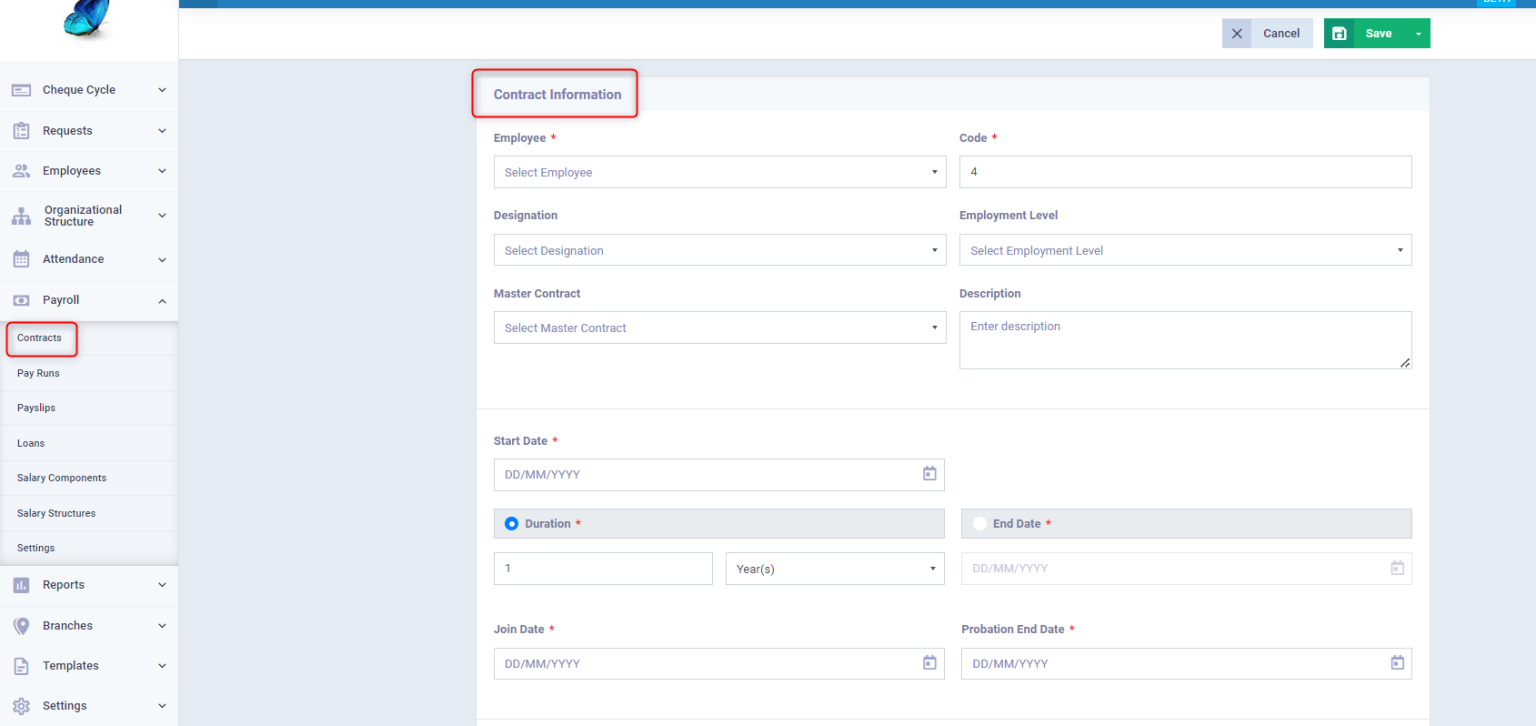This screenshot has width=1536, height=726.
Task: Click the floppy disk icon on Save
Action: pos(1340,33)
